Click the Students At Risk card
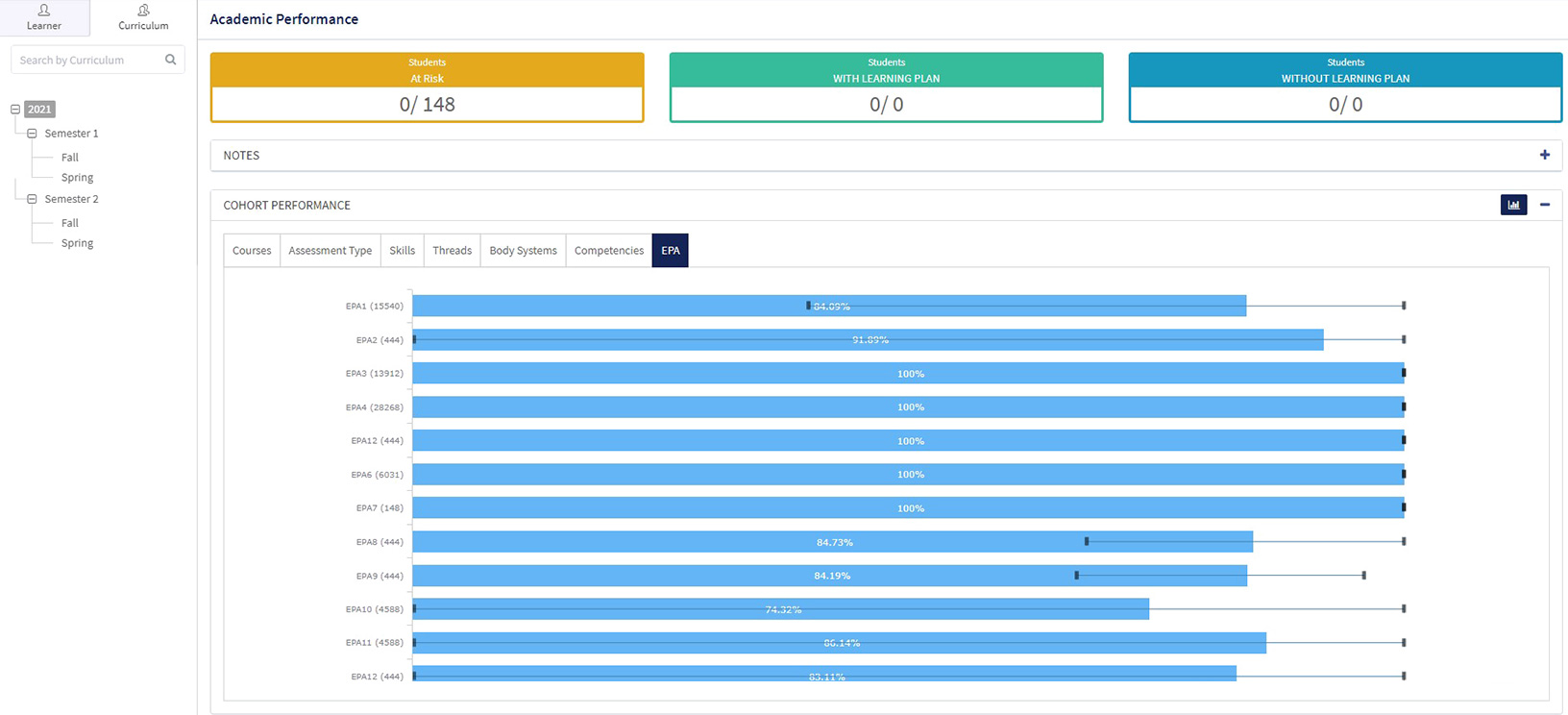The image size is (1568, 715). pos(427,87)
